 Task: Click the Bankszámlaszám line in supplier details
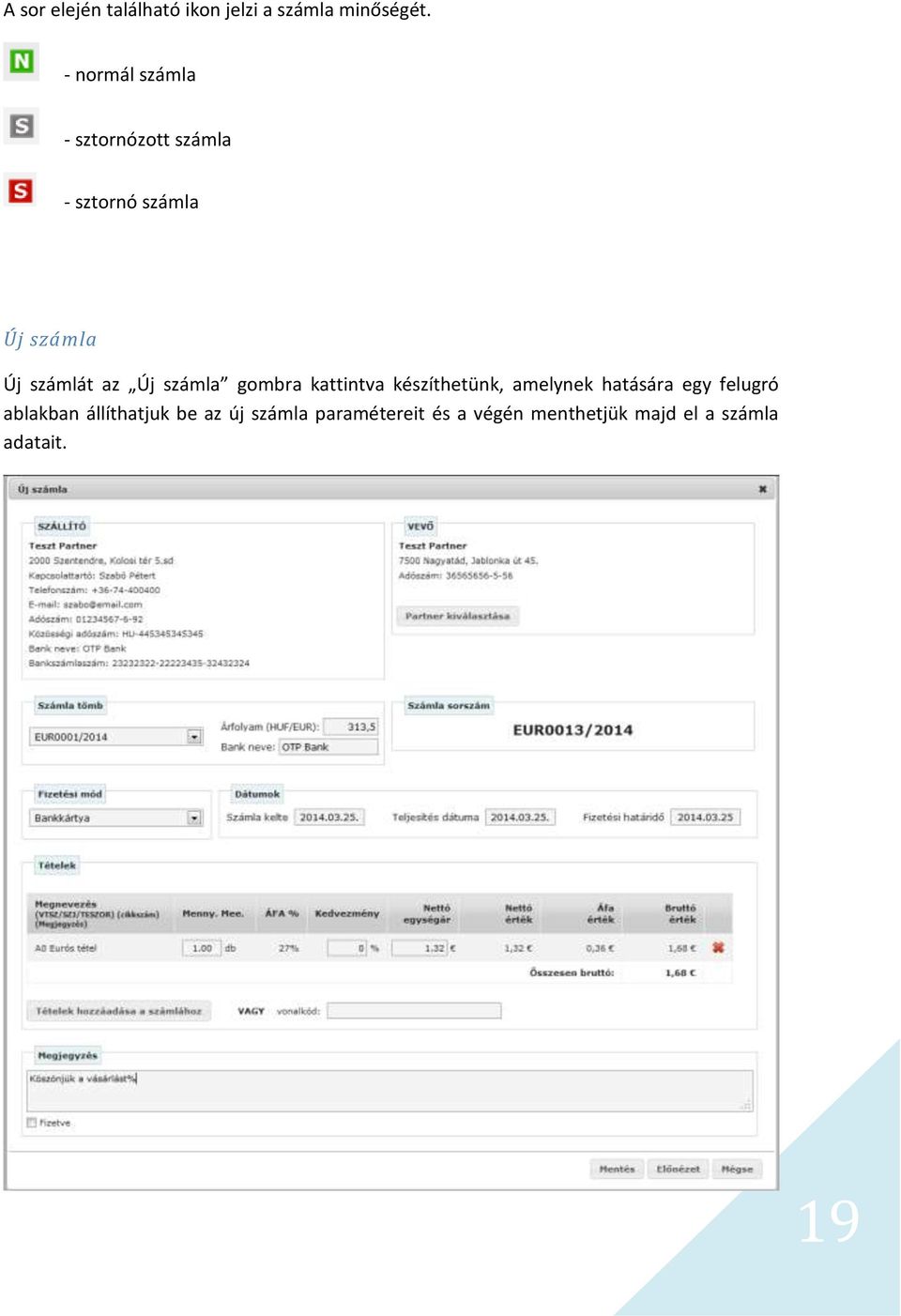139,664
